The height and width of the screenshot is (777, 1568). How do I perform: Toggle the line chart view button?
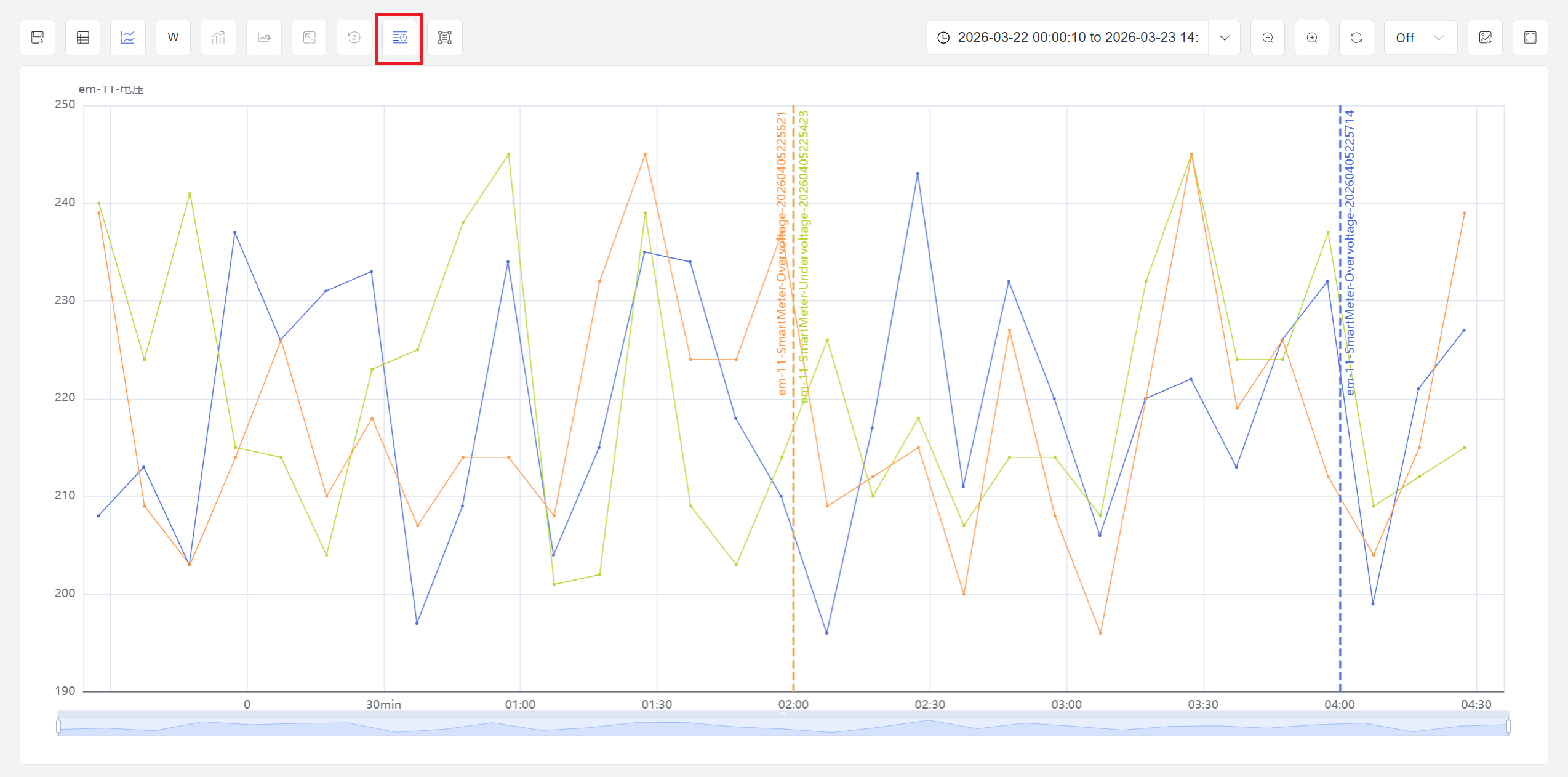[x=128, y=38]
